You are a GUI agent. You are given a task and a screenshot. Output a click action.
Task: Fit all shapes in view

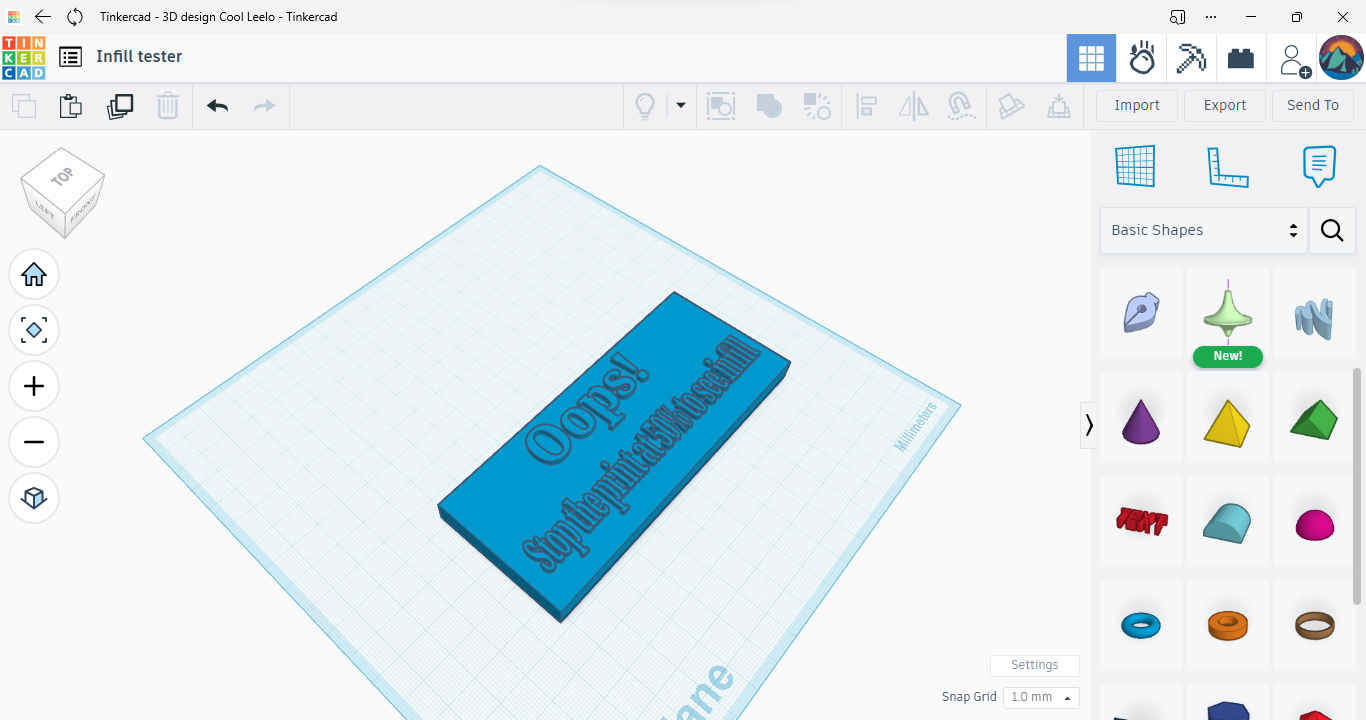click(34, 330)
